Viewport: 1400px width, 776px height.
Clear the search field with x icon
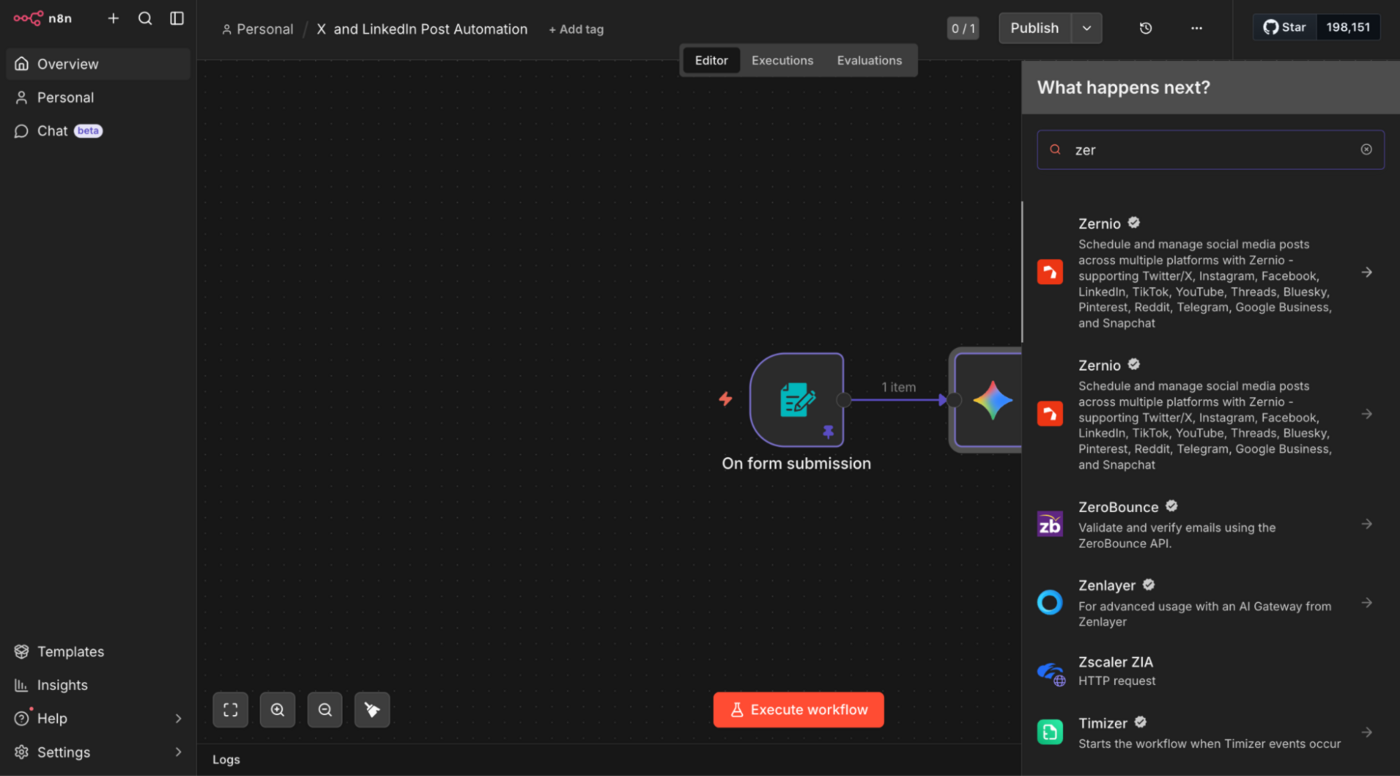point(1366,150)
